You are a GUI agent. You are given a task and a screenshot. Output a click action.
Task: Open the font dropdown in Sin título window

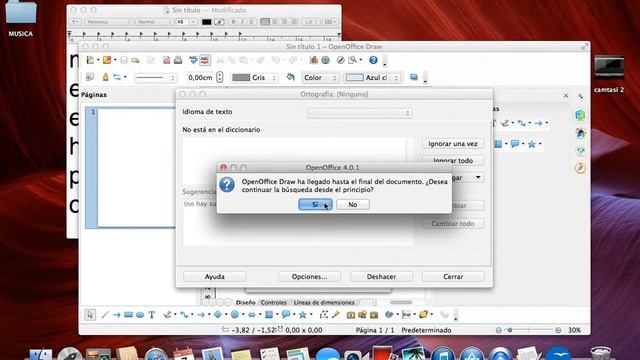[109, 22]
